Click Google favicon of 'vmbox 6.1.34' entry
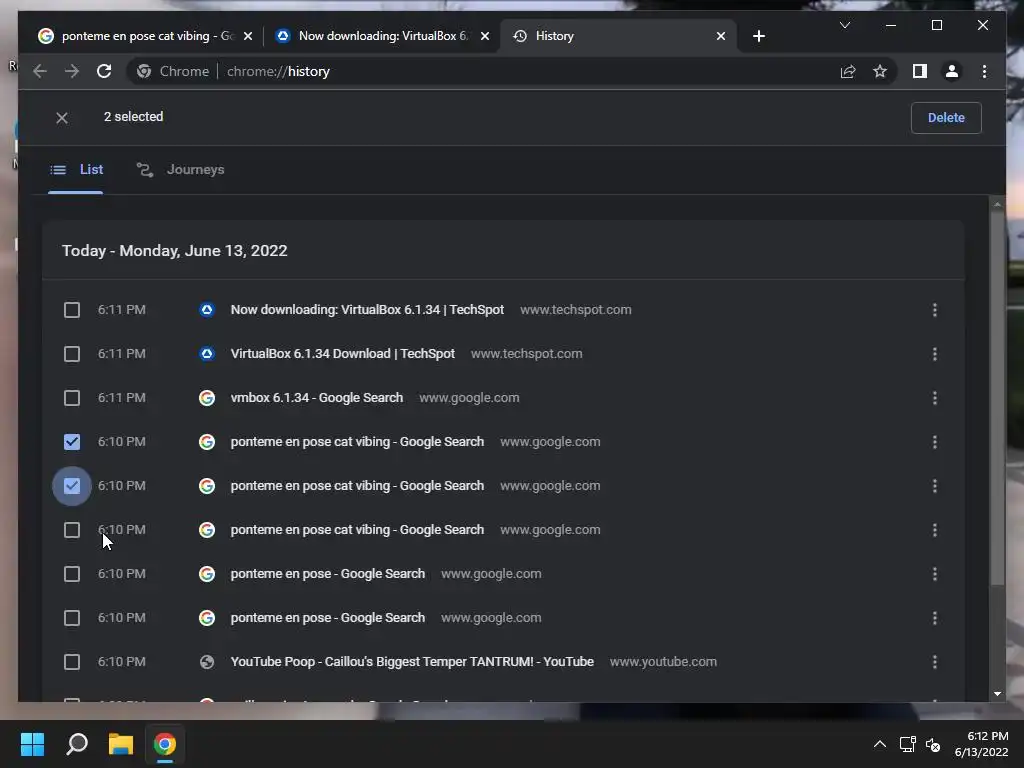This screenshot has height=768, width=1024. point(207,398)
